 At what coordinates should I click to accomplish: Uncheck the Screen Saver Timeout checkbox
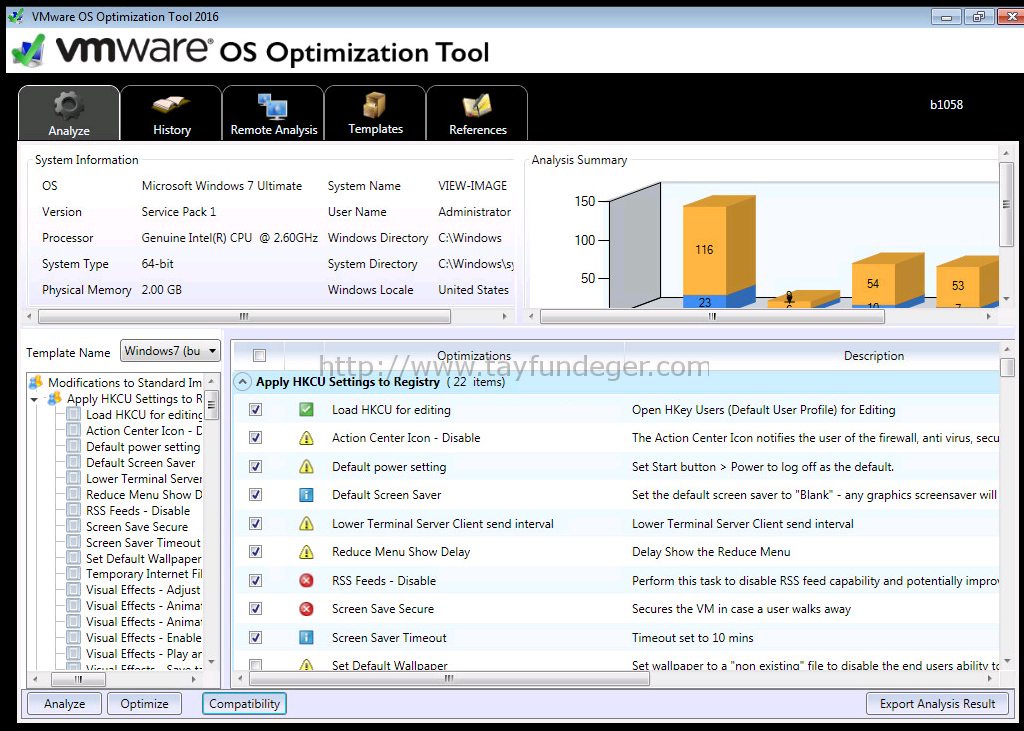pos(255,637)
